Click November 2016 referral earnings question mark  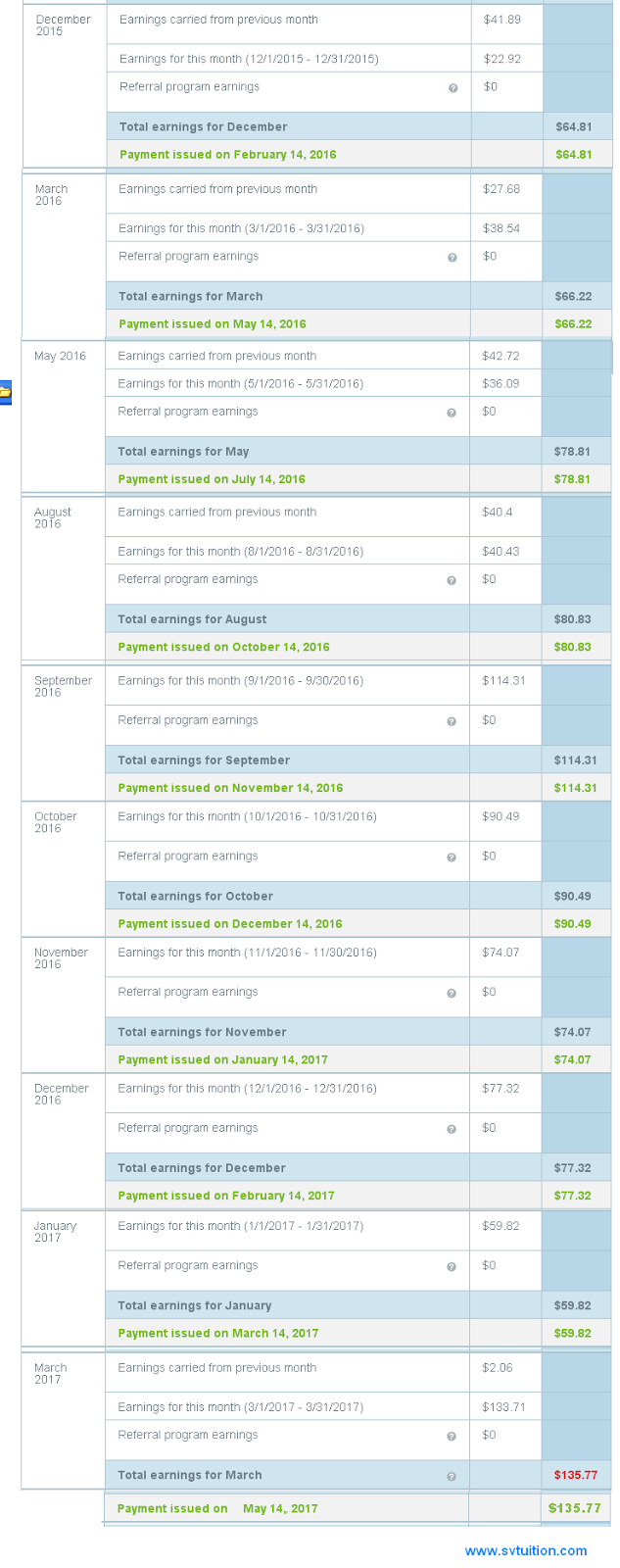coord(452,994)
